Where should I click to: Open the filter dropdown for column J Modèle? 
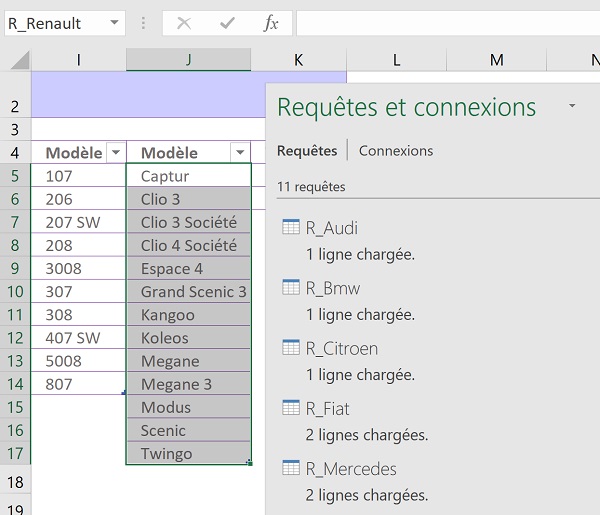(x=240, y=152)
